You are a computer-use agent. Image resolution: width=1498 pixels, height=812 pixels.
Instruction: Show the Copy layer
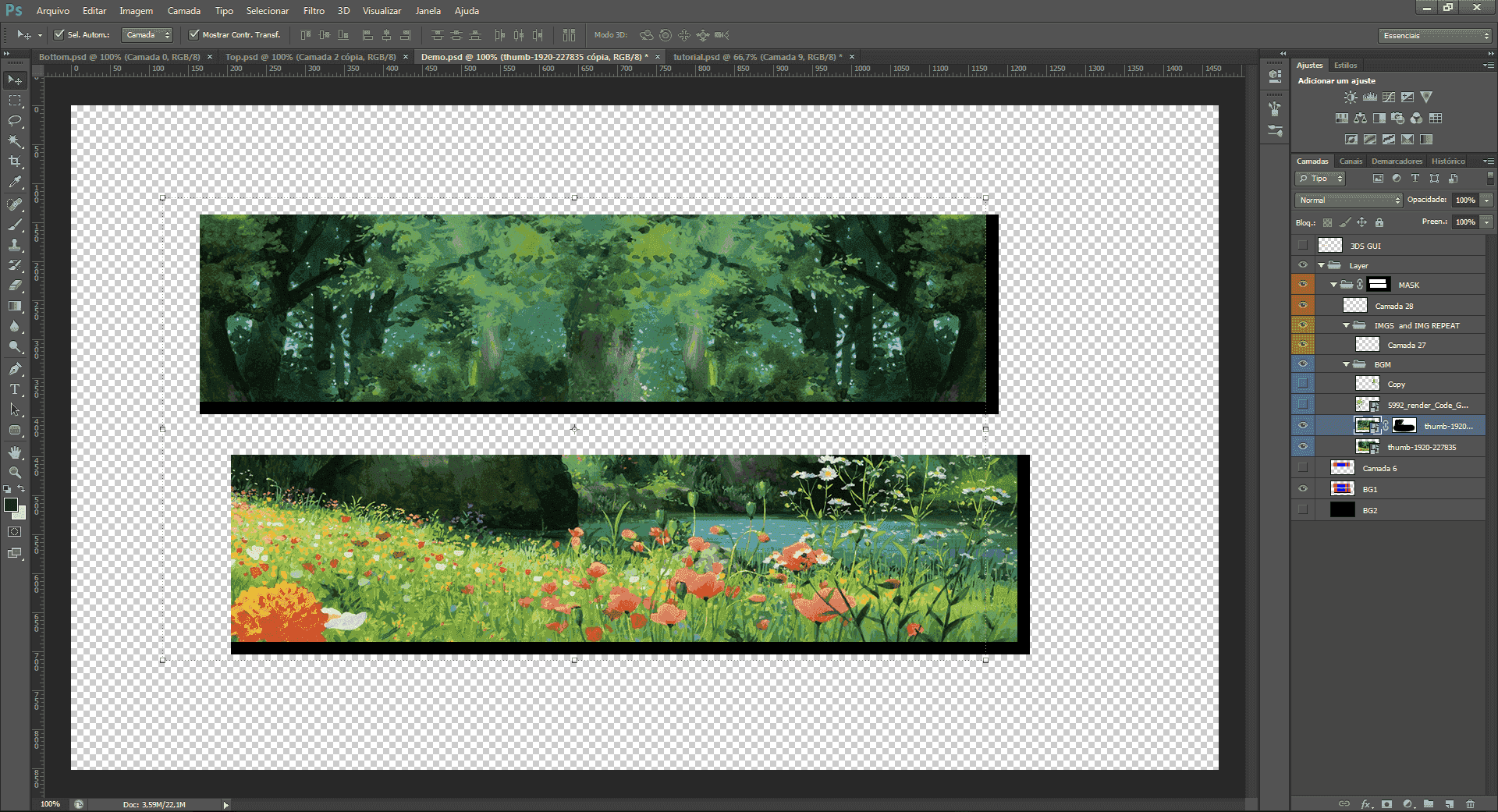(x=1303, y=384)
